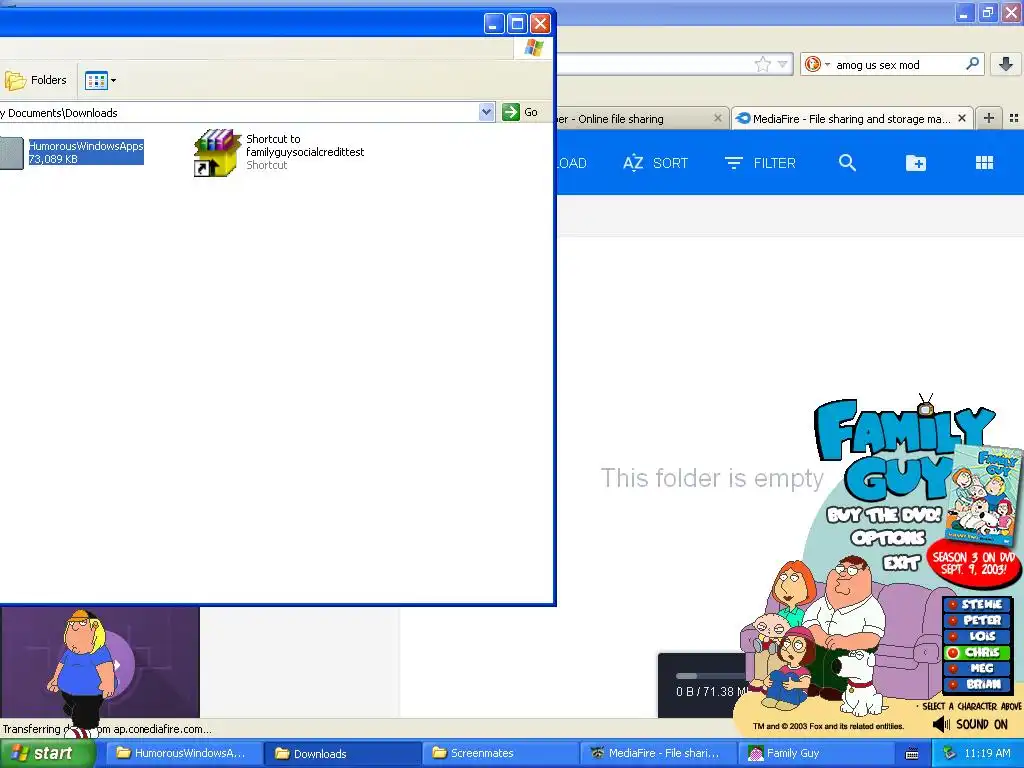1024x768 pixels.
Task: Click the Windows flag logo in Explorer
Action: coord(534,47)
